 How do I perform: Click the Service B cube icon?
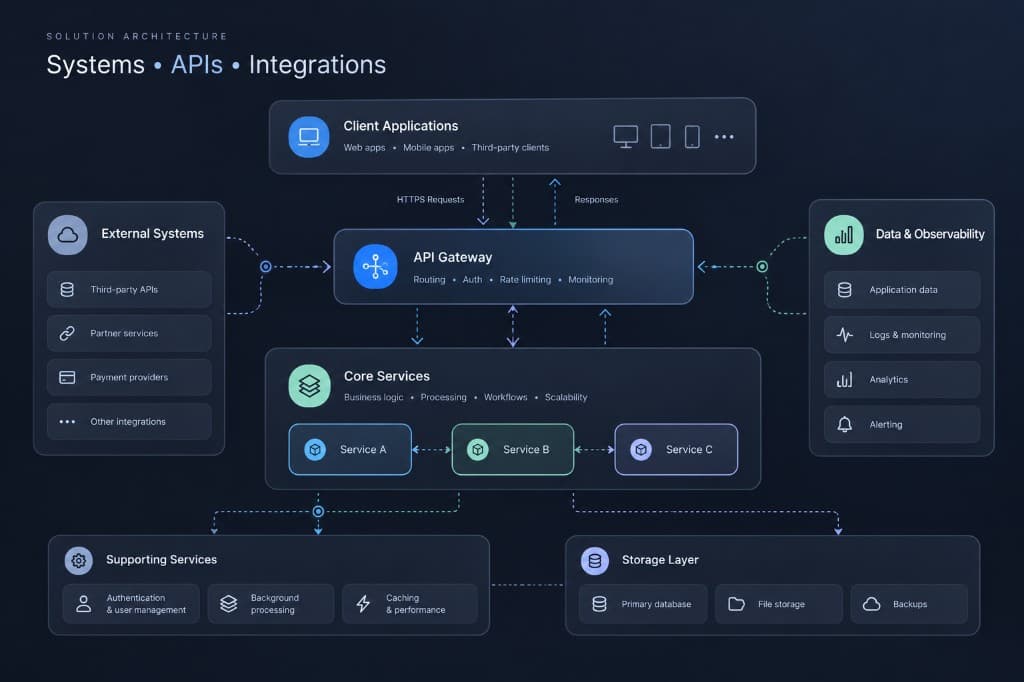tap(477, 449)
